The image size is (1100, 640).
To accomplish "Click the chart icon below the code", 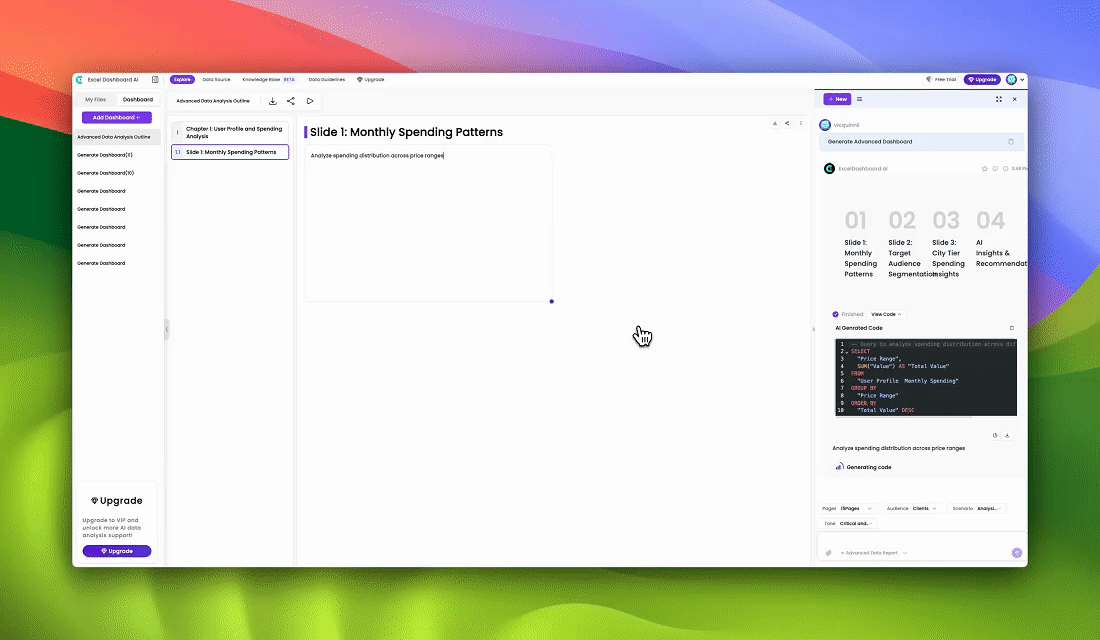I will [x=995, y=436].
